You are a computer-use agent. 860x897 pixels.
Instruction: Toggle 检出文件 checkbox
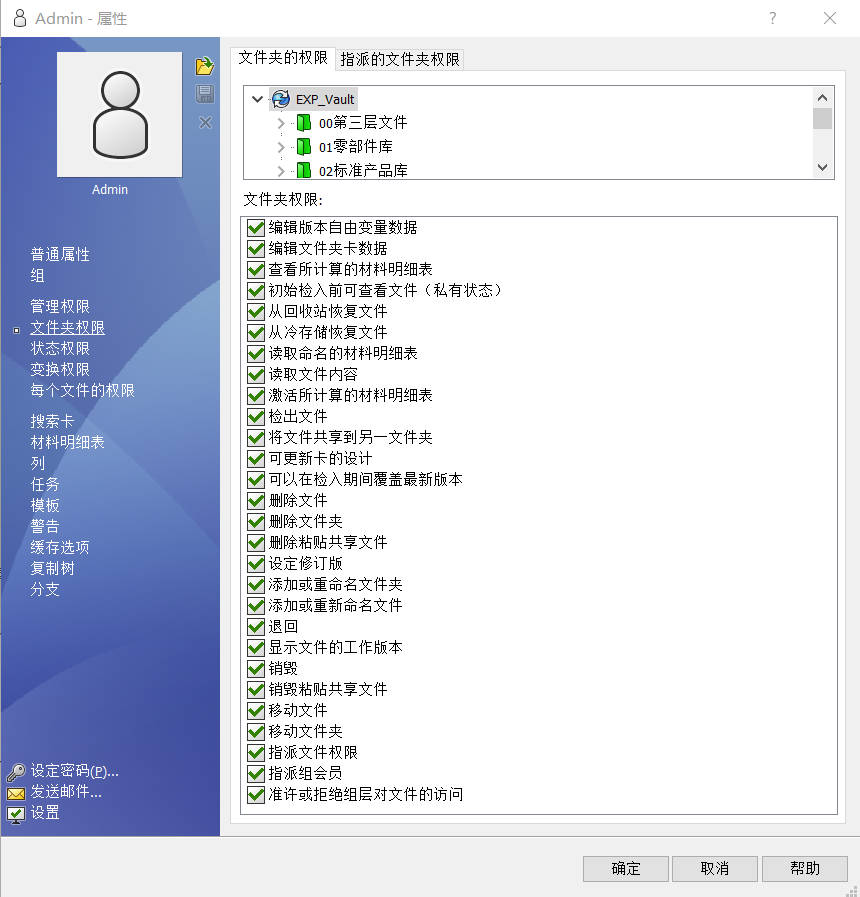256,417
